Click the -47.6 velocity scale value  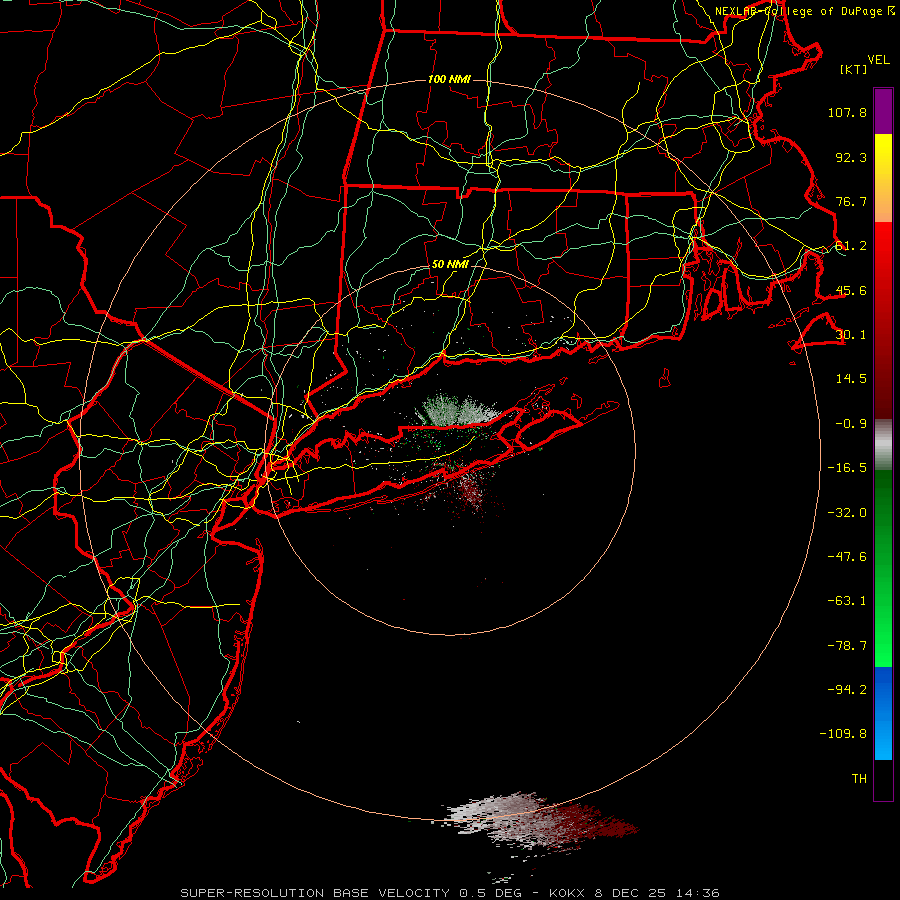click(x=847, y=557)
